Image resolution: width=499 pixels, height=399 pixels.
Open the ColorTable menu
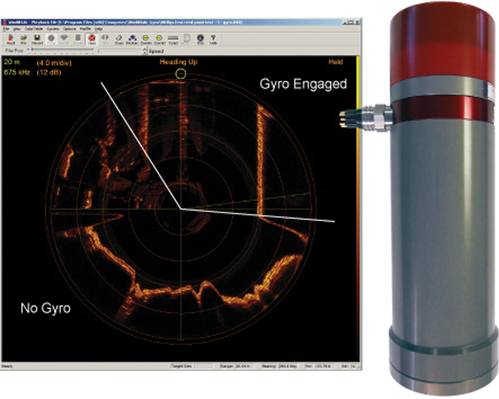[33, 29]
